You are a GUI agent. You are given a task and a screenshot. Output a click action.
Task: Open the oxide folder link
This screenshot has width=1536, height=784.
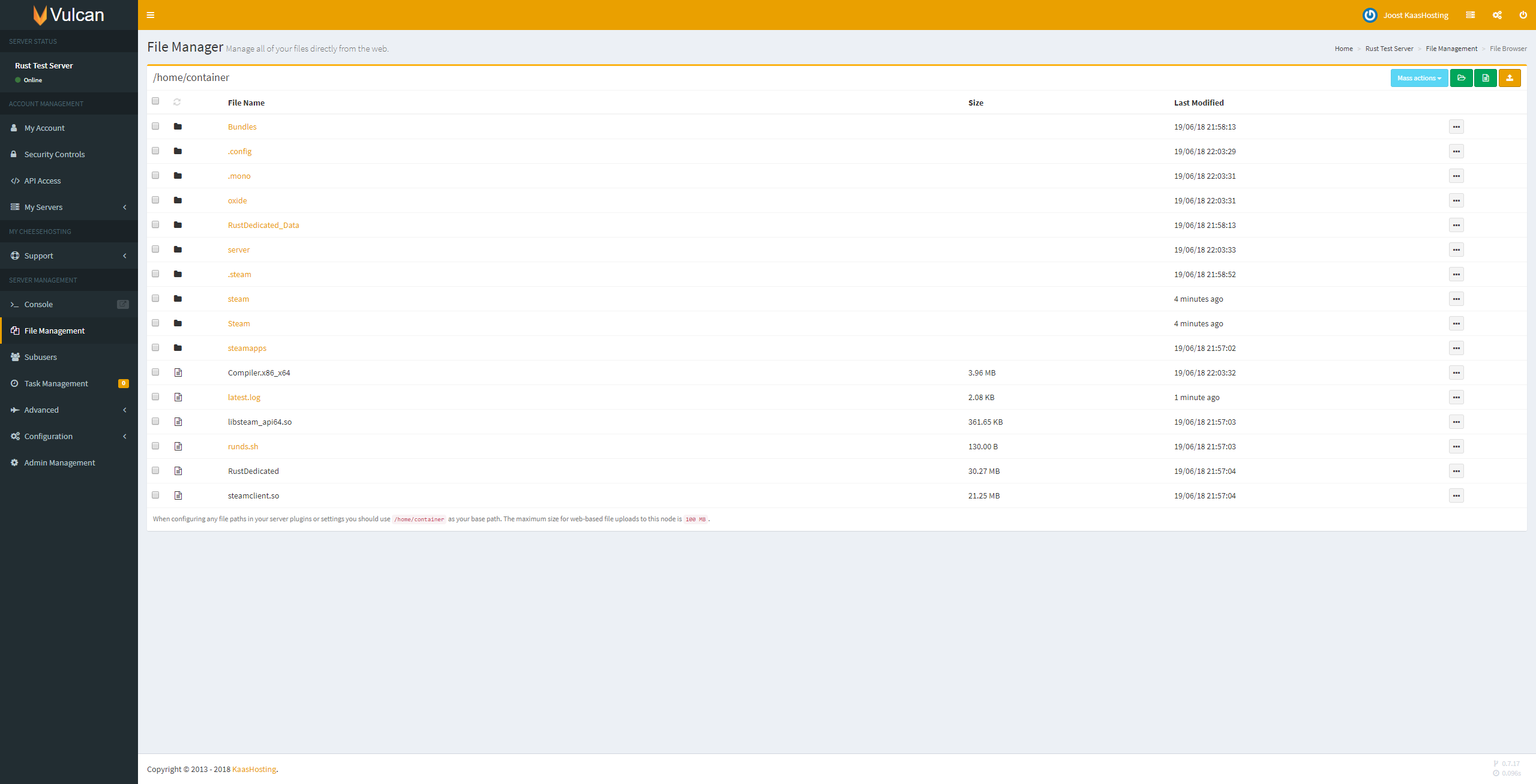(237, 200)
